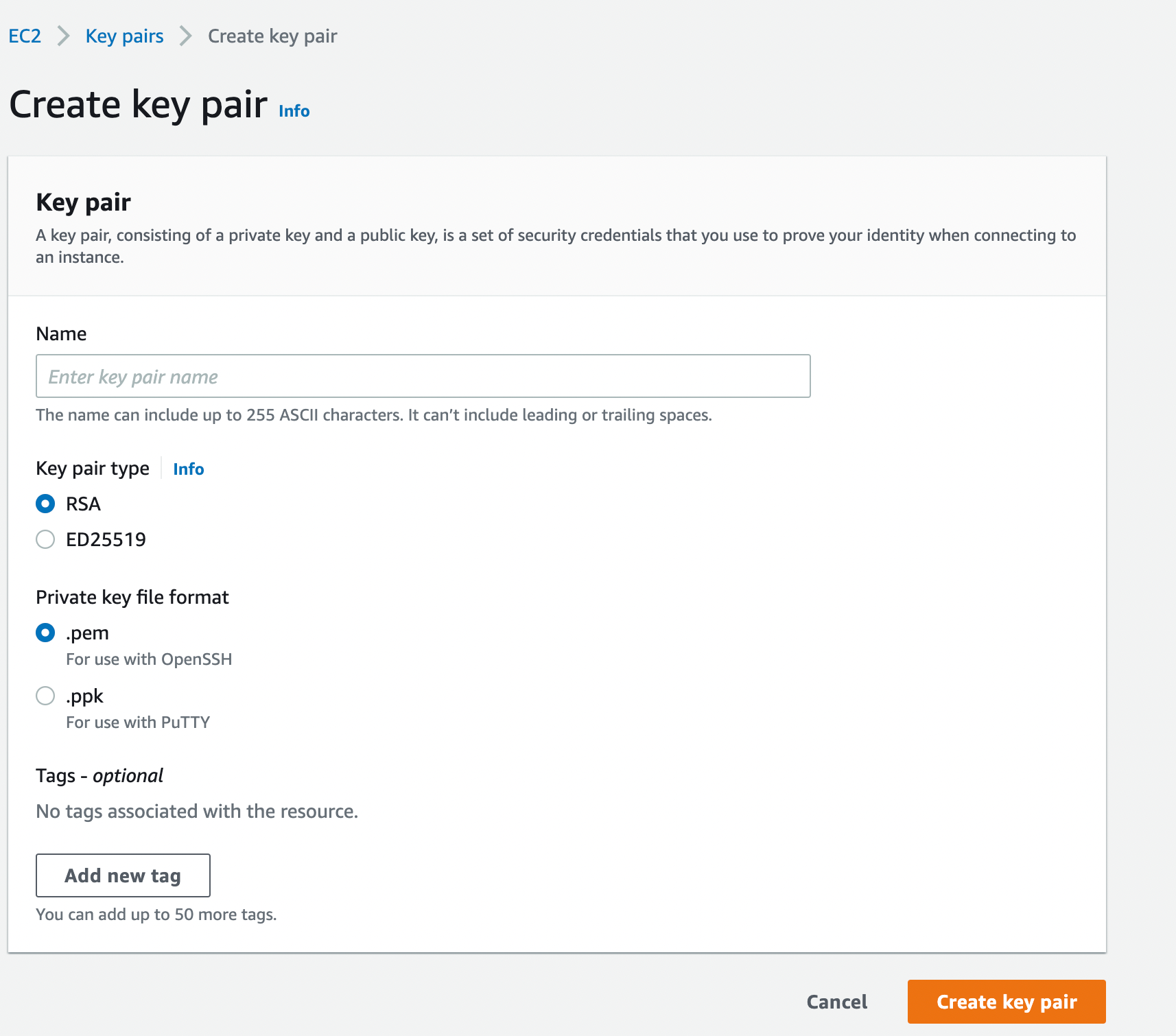Image resolution: width=1176 pixels, height=1036 pixels.
Task: Click the Create key pair breadcrumb entry
Action: 272,36
